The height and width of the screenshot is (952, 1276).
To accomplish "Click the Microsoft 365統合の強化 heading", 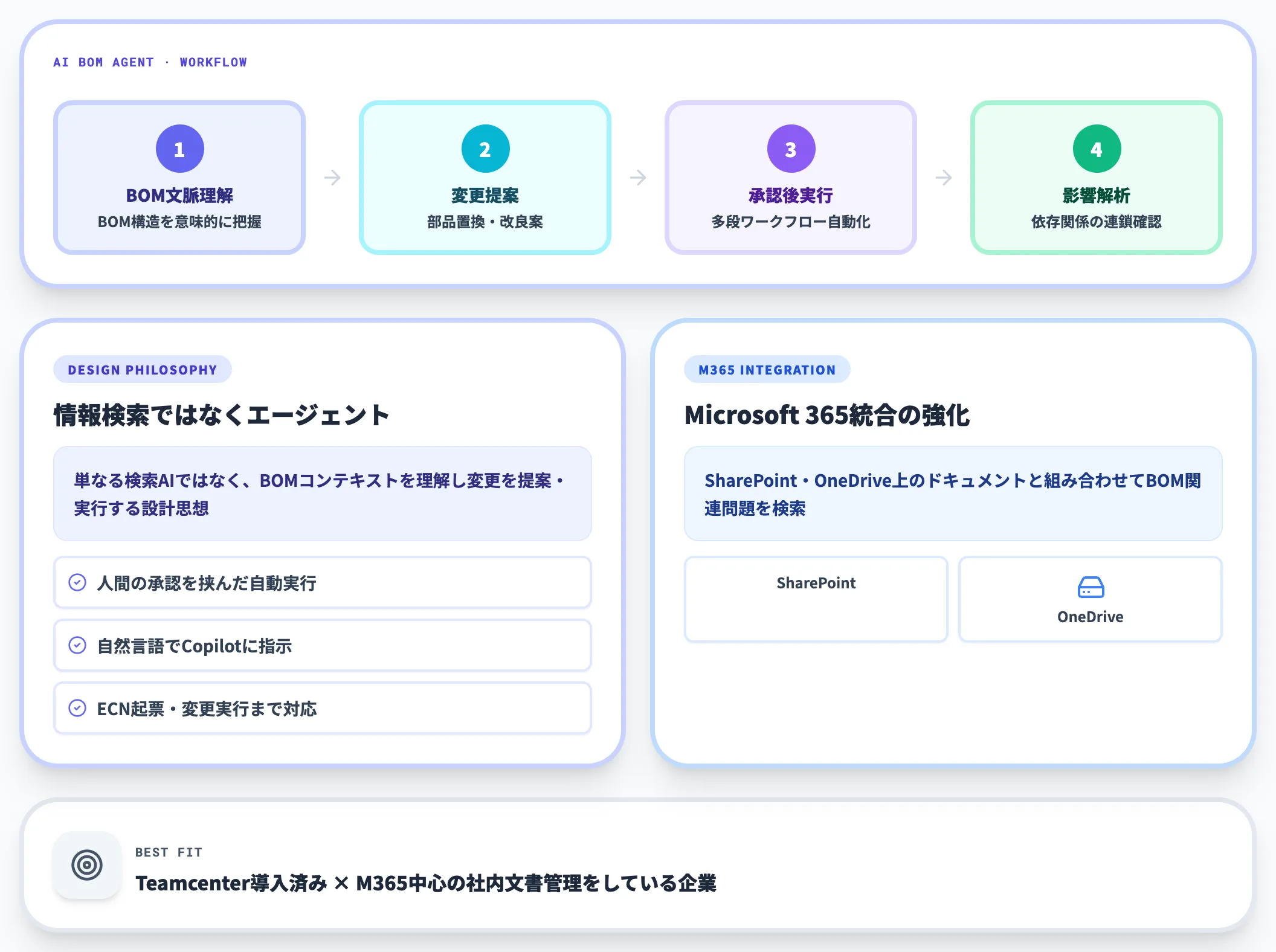I will pyautogui.click(x=827, y=415).
